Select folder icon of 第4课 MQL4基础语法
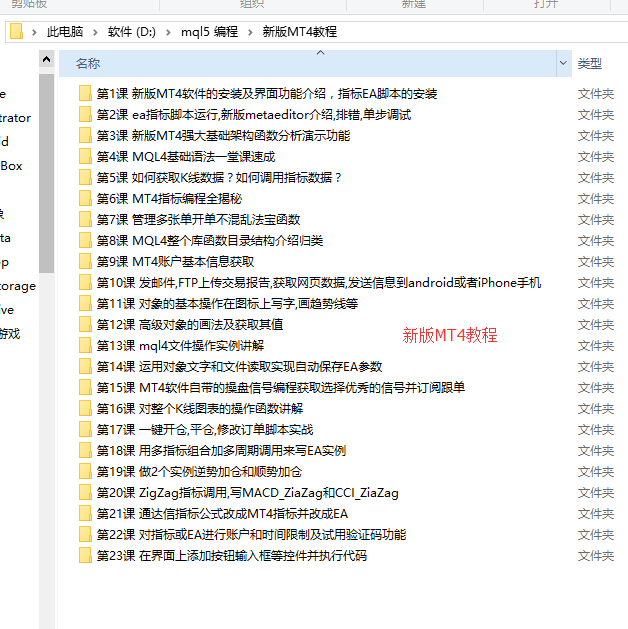This screenshot has height=629, width=628. pyautogui.click(x=85, y=156)
